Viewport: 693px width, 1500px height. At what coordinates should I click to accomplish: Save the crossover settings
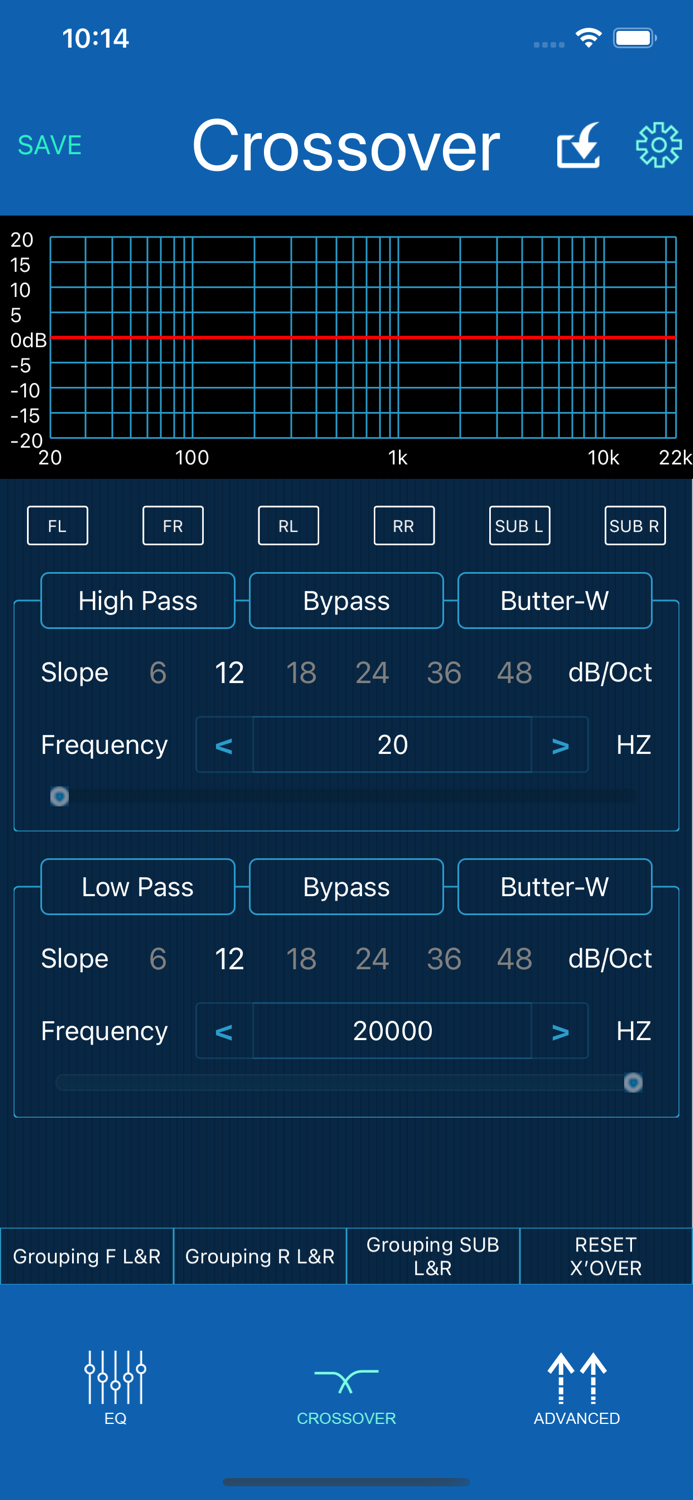click(50, 145)
